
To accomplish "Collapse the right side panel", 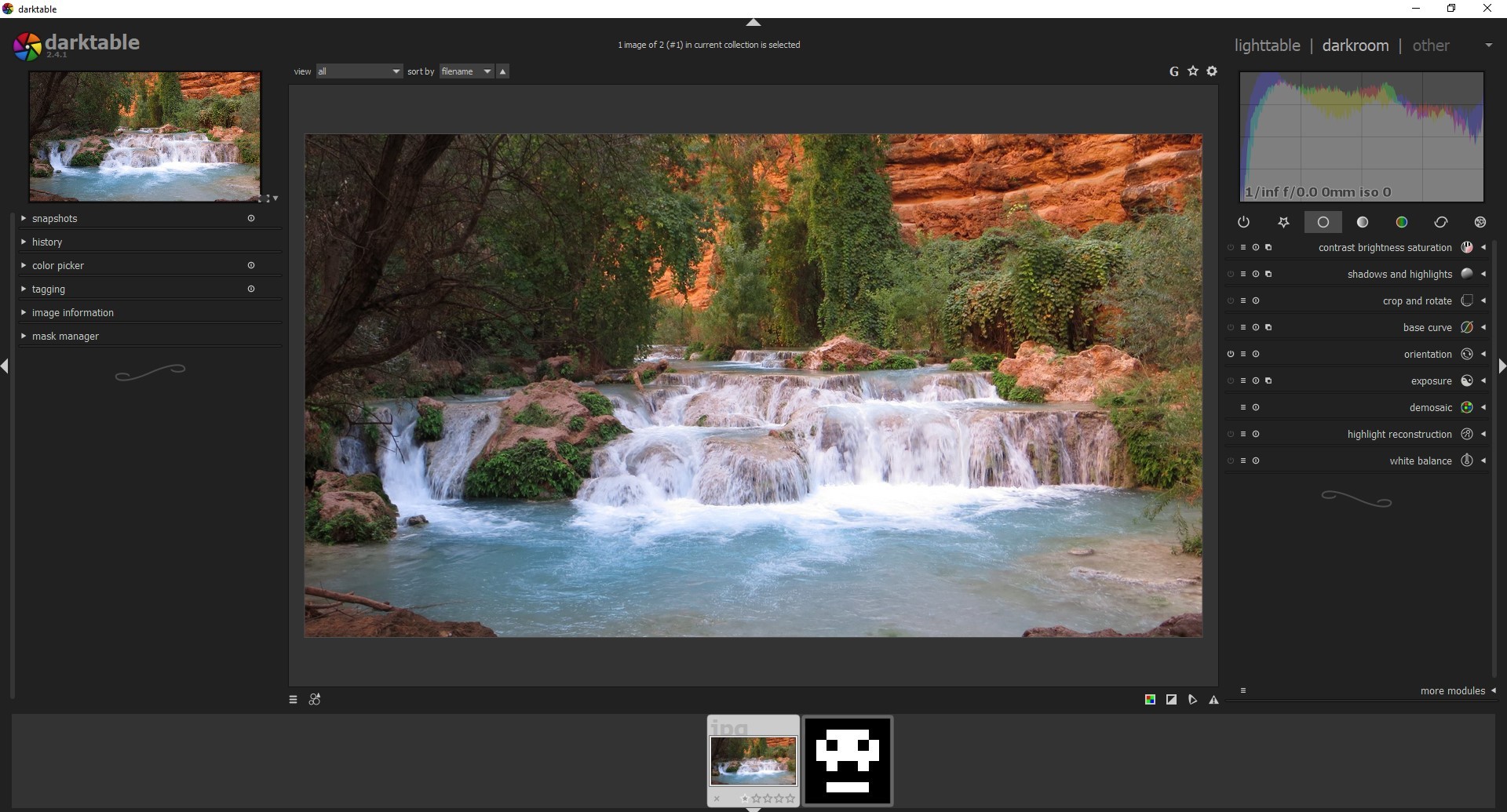I will pos(1502,366).
